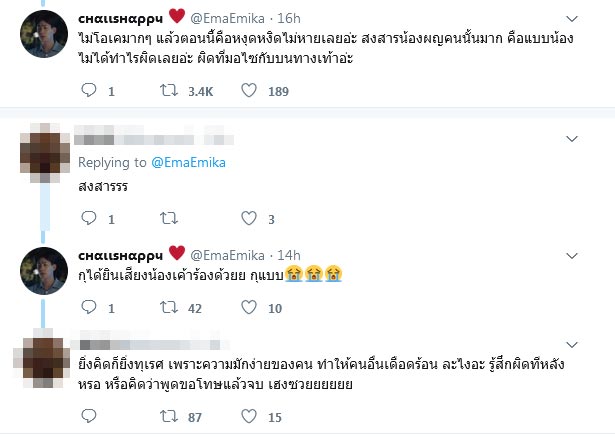Reply to the first tweet with 3.4K retweets
The height and width of the screenshot is (437, 615).
point(87,92)
